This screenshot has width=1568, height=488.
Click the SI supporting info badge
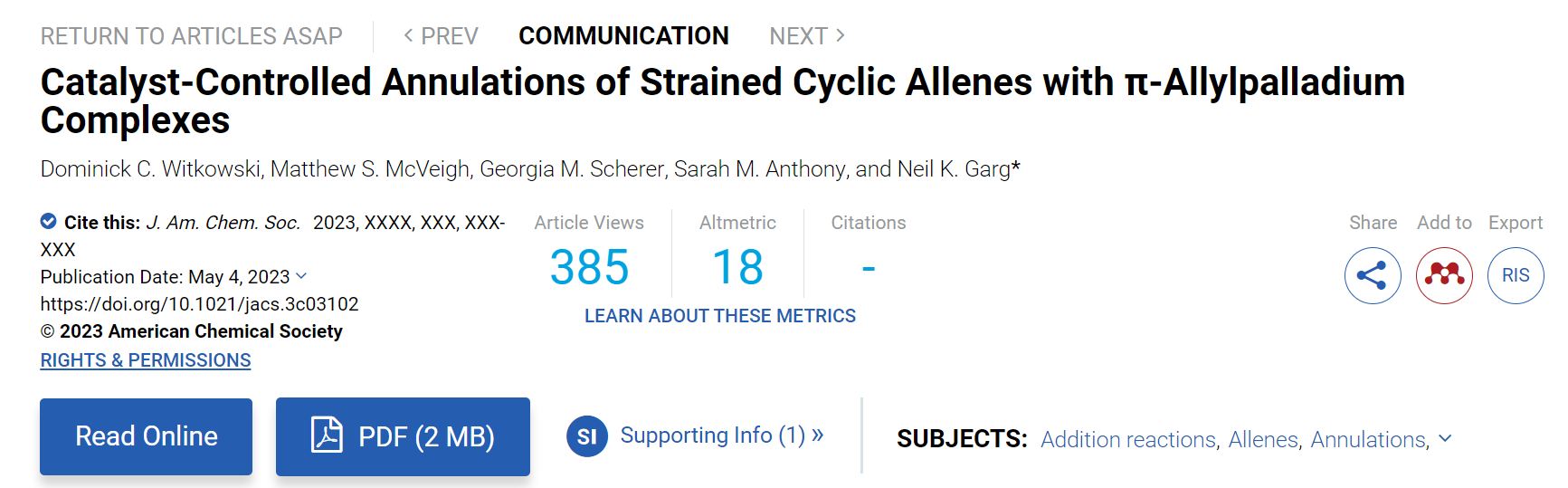click(586, 436)
